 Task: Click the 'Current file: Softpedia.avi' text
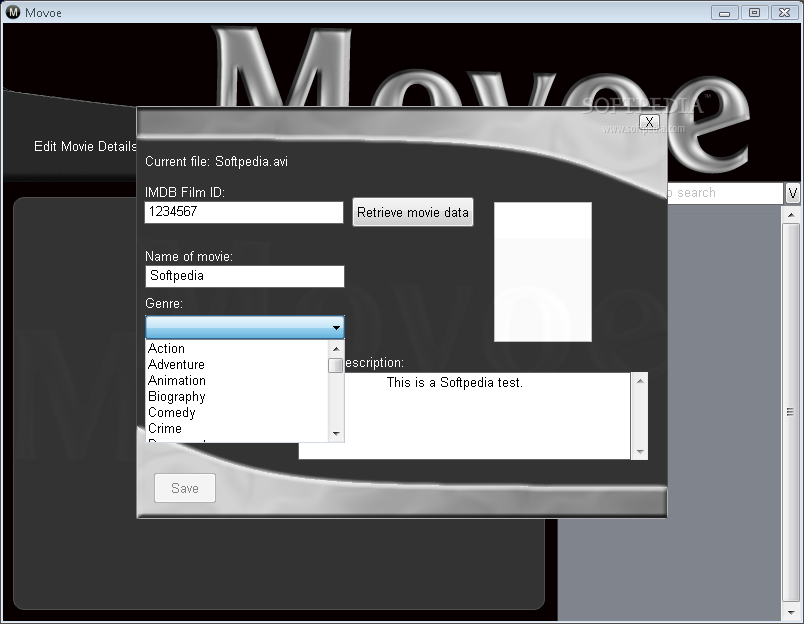216,162
